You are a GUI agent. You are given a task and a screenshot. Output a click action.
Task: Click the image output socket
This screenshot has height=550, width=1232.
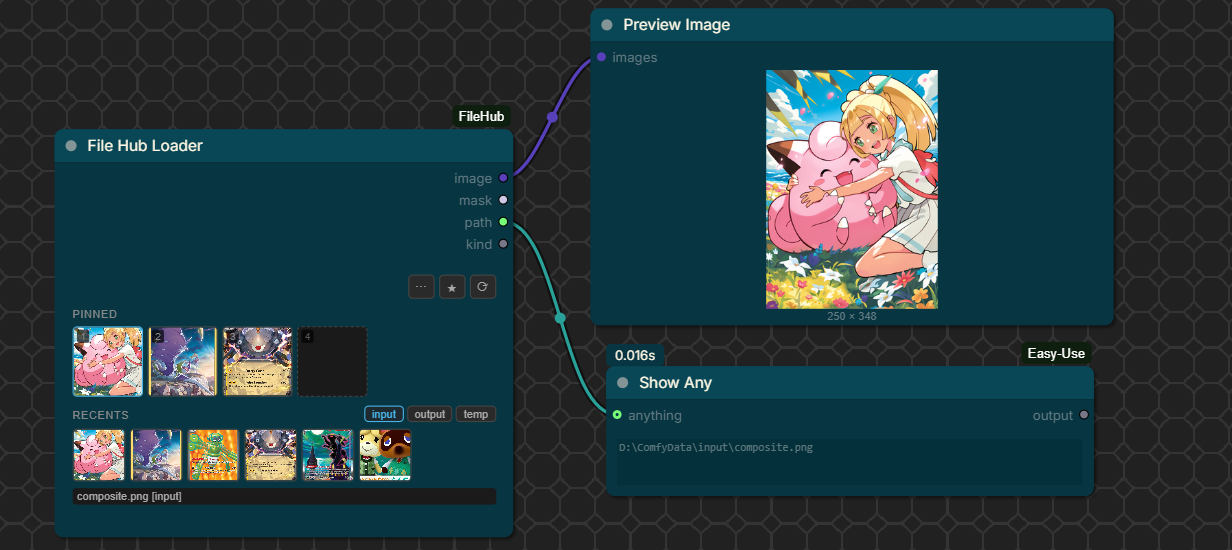point(503,178)
